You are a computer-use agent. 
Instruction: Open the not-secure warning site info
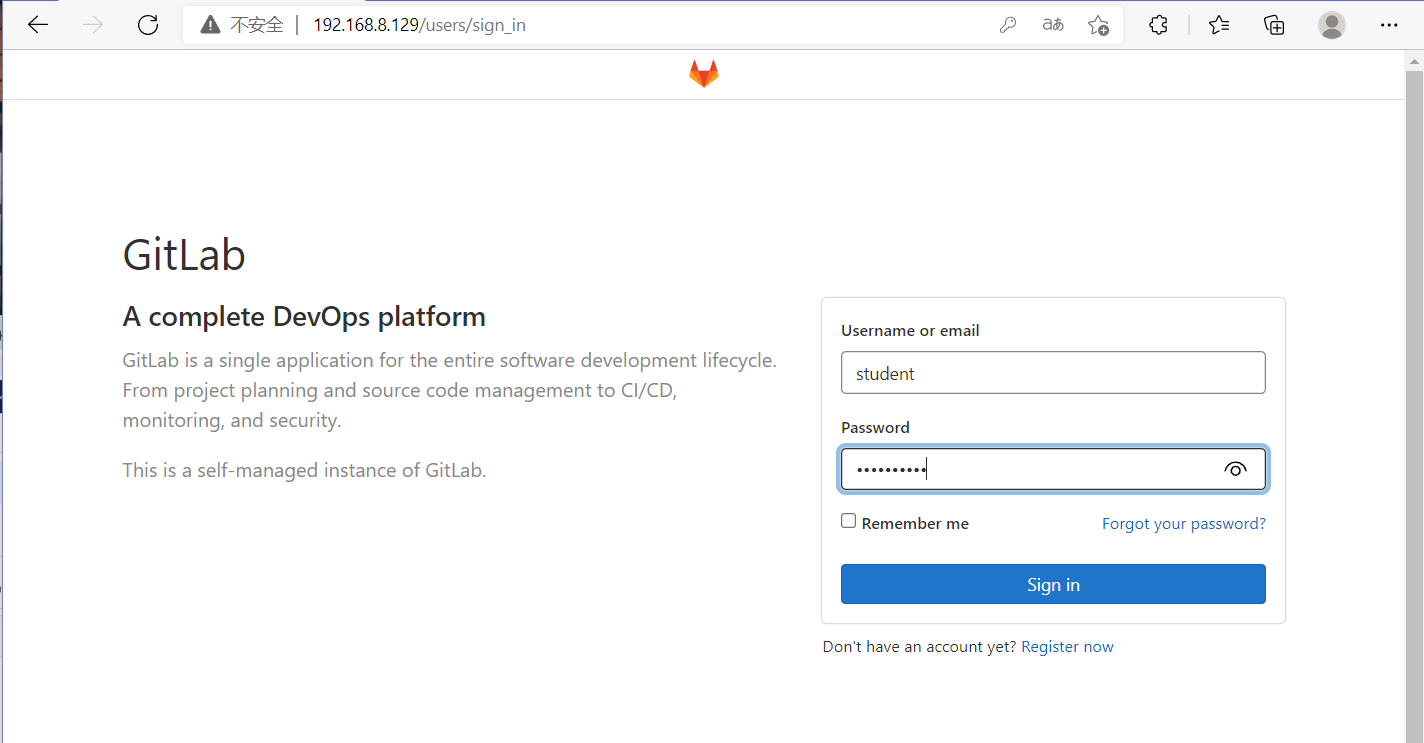[242, 25]
